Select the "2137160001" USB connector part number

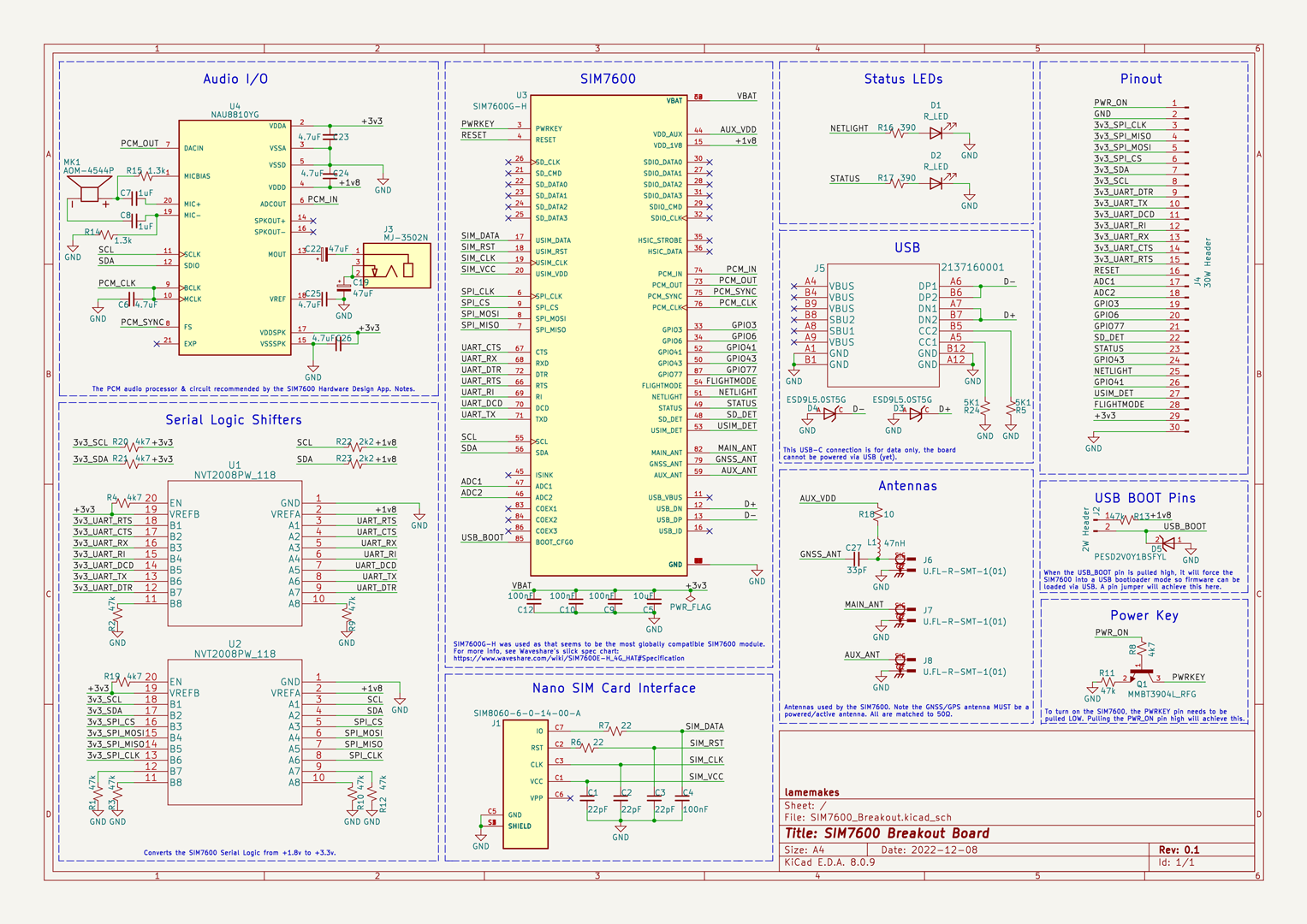click(972, 268)
